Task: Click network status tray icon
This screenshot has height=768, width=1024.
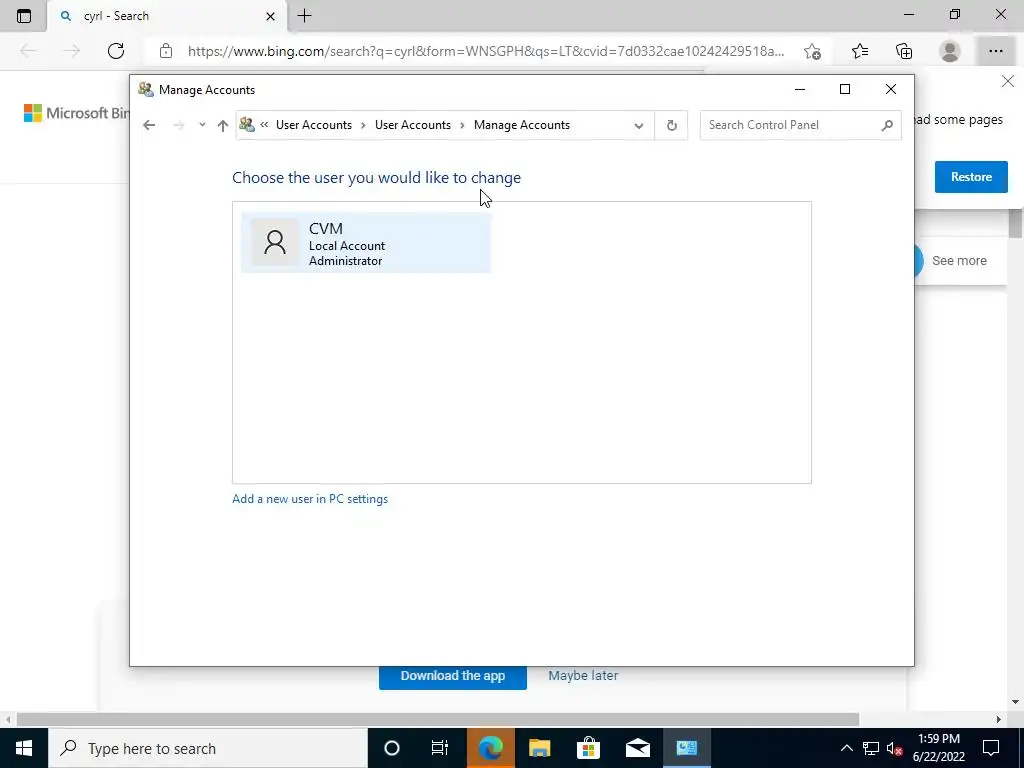Action: coord(871,748)
